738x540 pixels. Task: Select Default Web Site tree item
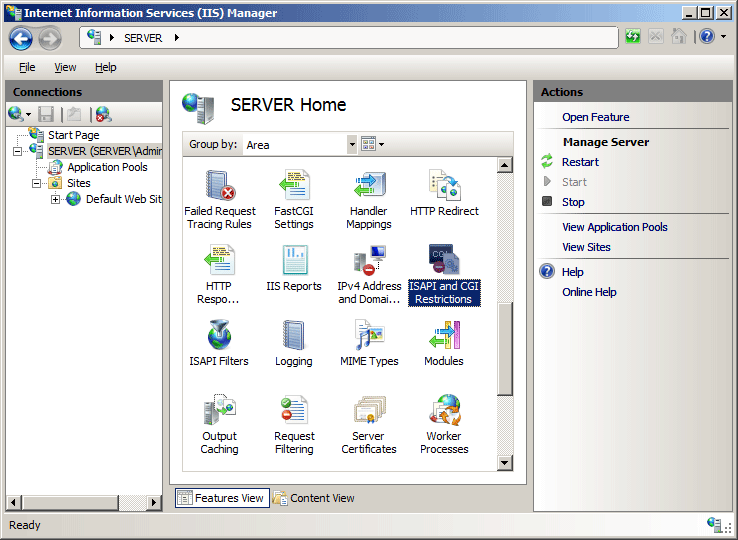pyautogui.click(x=123, y=199)
